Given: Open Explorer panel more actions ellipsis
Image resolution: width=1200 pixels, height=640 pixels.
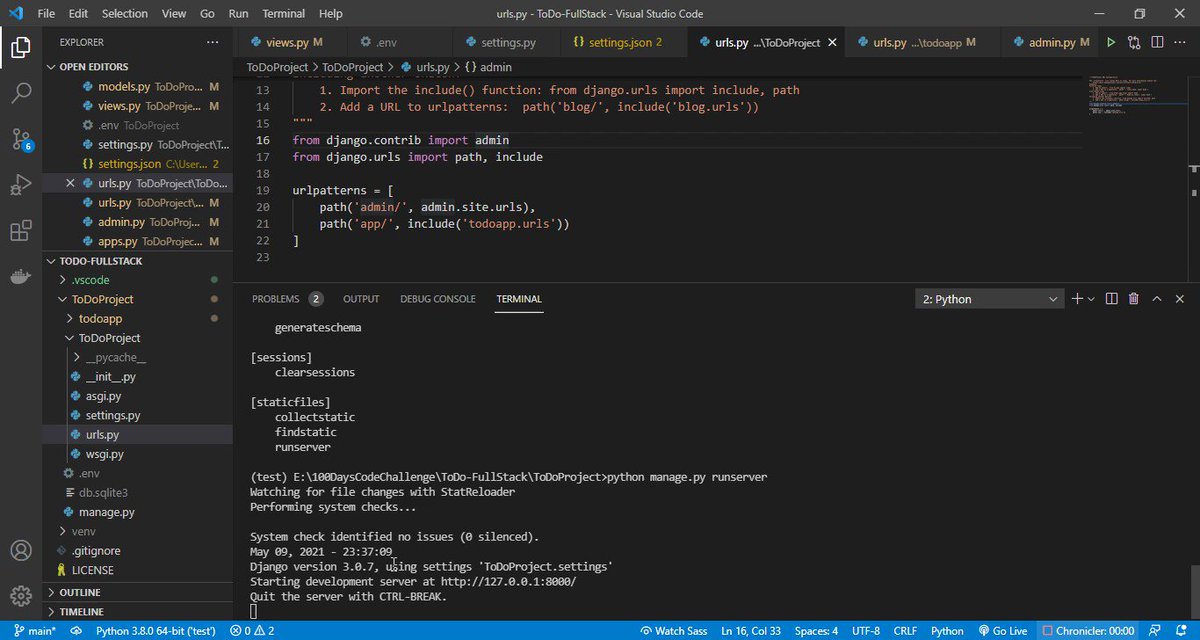Looking at the screenshot, I should pos(212,42).
